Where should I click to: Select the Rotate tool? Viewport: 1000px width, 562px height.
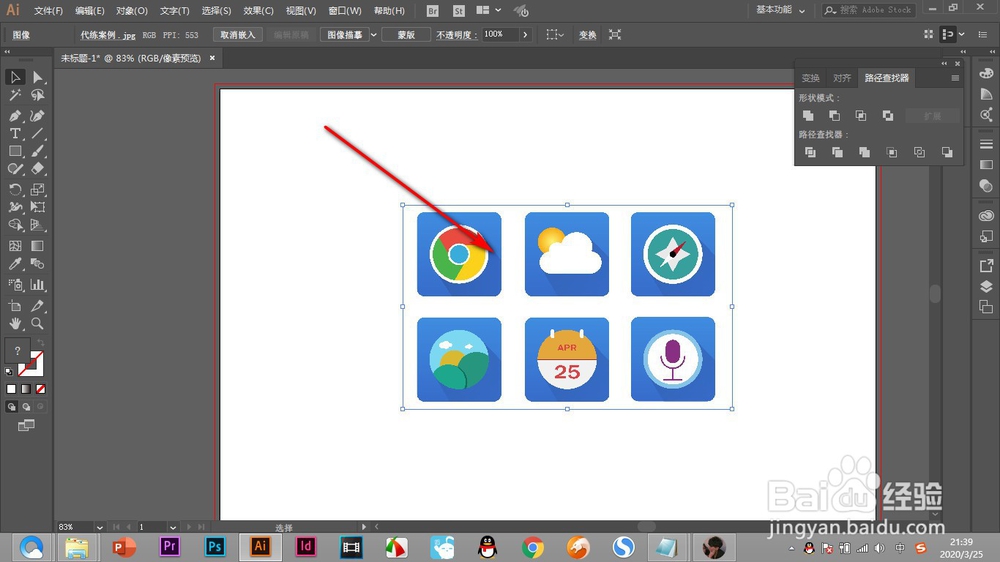pyautogui.click(x=15, y=189)
